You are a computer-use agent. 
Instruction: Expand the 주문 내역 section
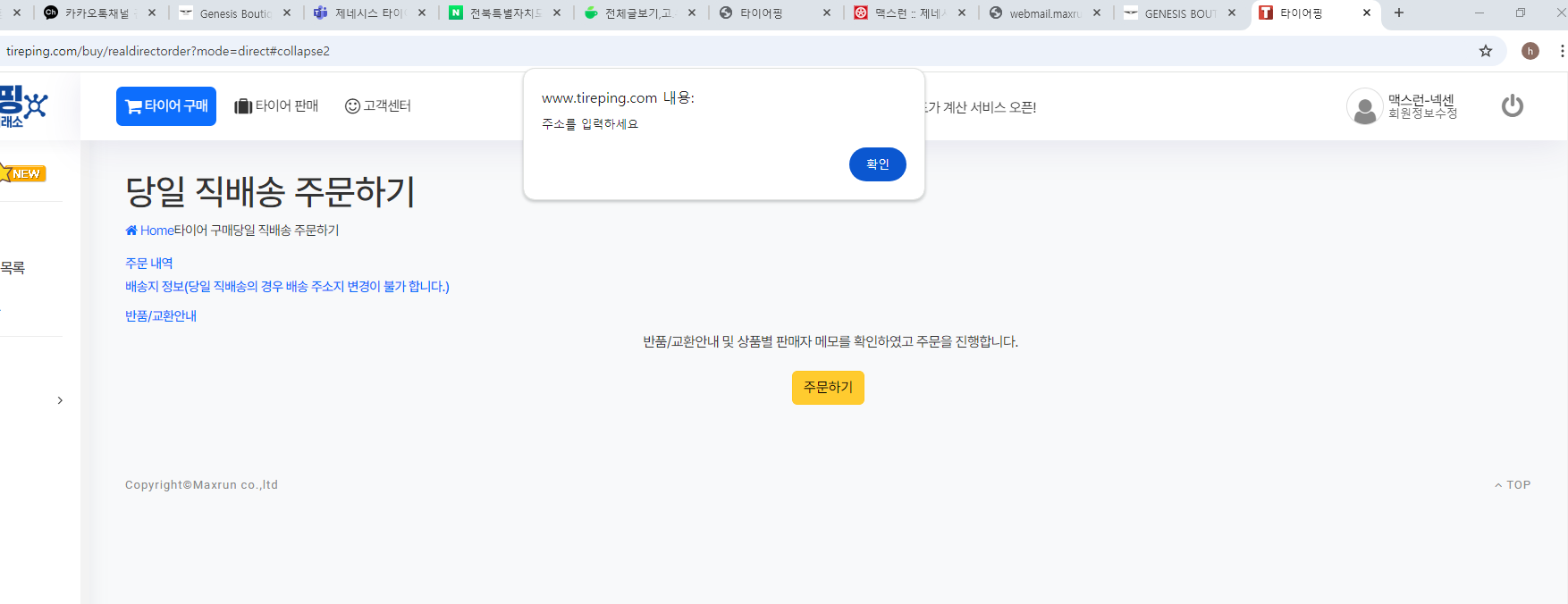[x=149, y=264]
